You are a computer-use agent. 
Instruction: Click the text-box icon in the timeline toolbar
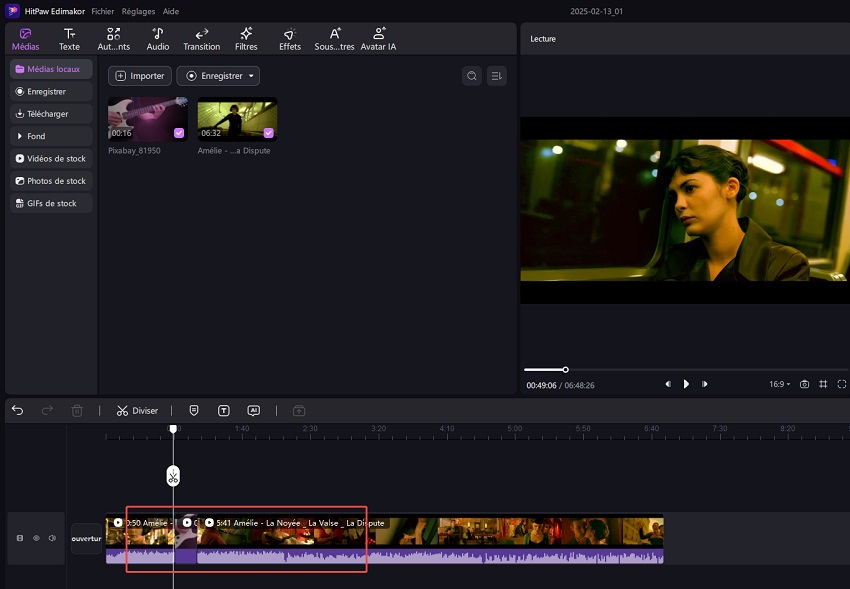pos(224,411)
